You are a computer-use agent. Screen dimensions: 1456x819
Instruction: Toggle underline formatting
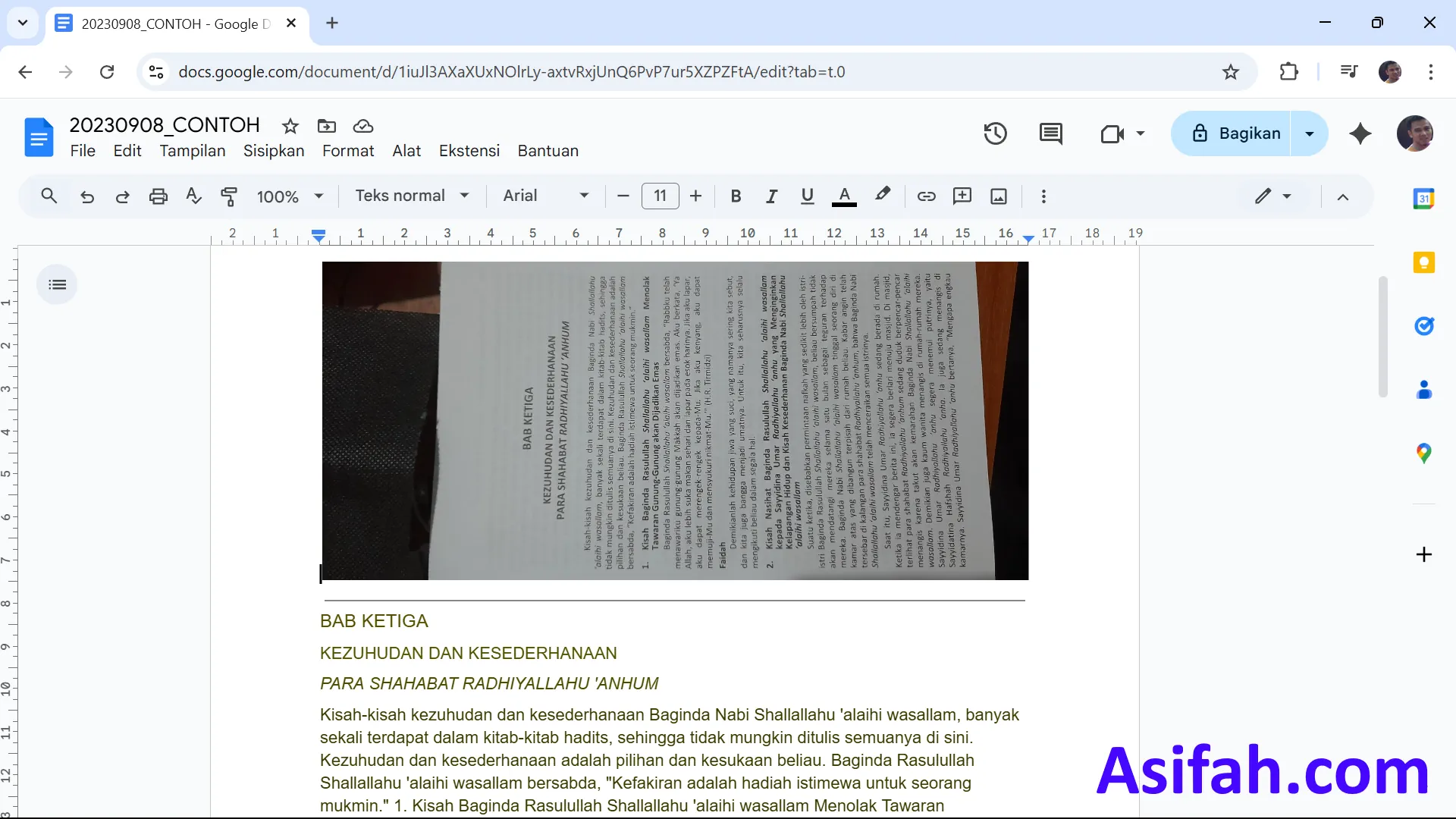[x=807, y=196]
